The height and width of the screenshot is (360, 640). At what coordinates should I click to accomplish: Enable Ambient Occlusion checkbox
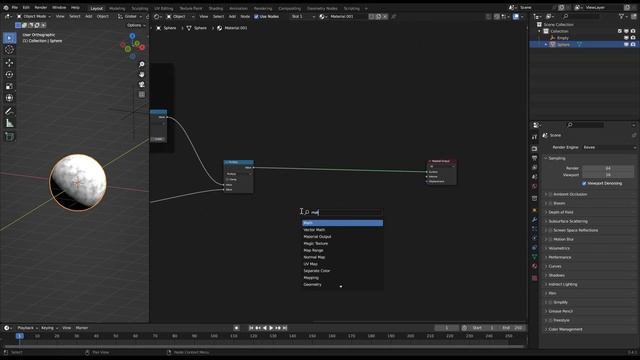(x=550, y=194)
